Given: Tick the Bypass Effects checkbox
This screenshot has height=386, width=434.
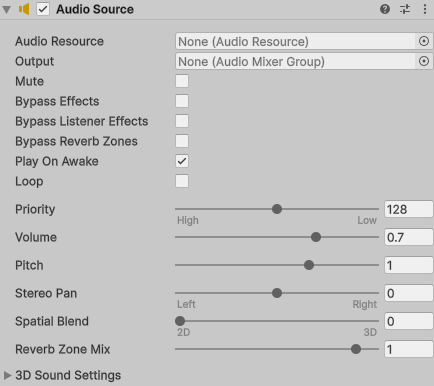Looking at the screenshot, I should [182, 101].
